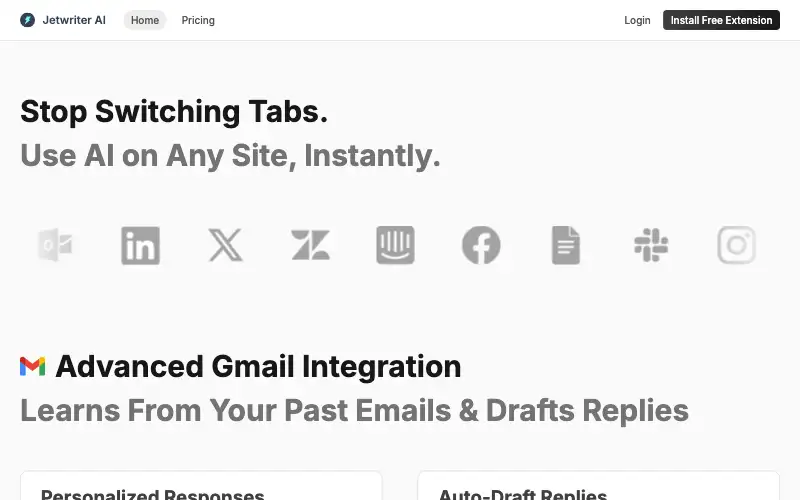The width and height of the screenshot is (800, 500).
Task: Open the Auto-Draft Replies card
Action: coord(598,486)
